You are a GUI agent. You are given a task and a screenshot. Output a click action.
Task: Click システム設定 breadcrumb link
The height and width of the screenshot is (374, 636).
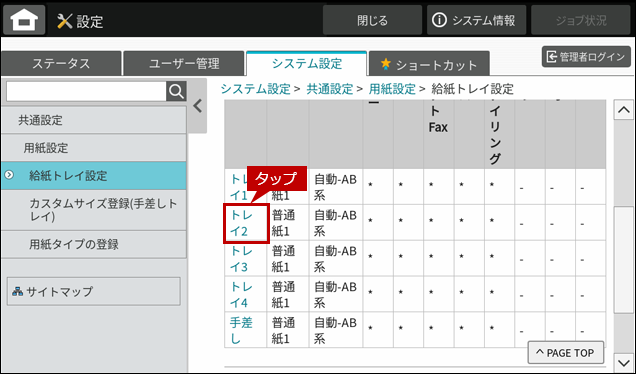click(x=256, y=89)
